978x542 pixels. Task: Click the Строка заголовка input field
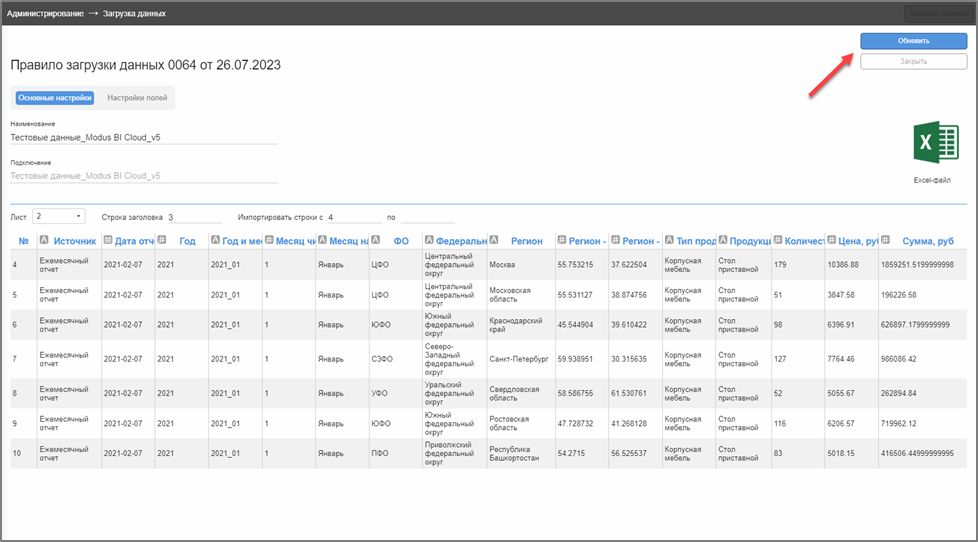[194, 216]
